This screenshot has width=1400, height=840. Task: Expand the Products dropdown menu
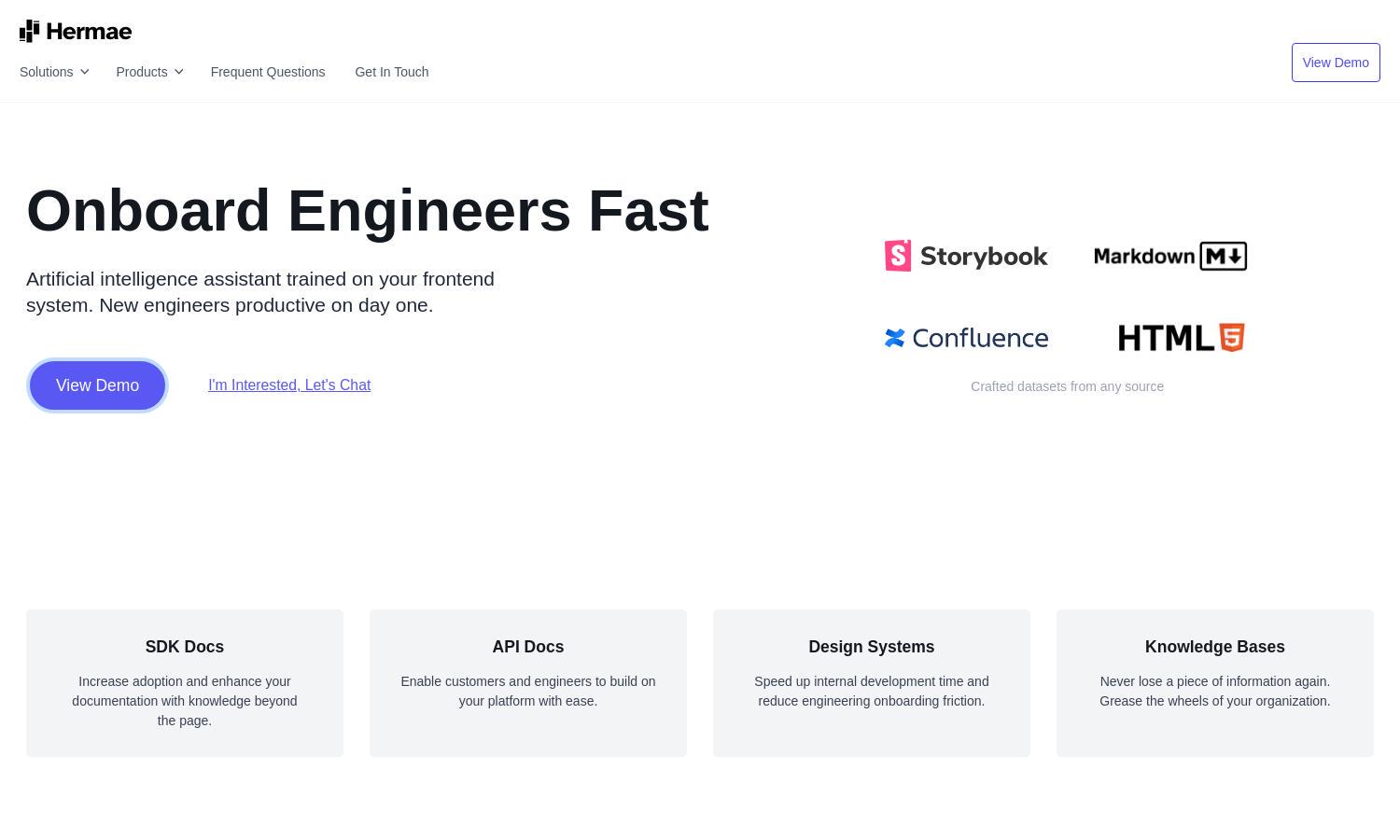150,72
